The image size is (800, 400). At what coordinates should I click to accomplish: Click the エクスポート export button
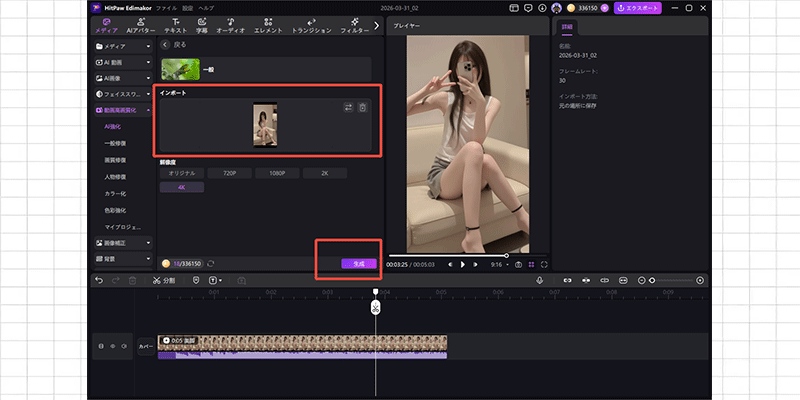click(x=638, y=8)
